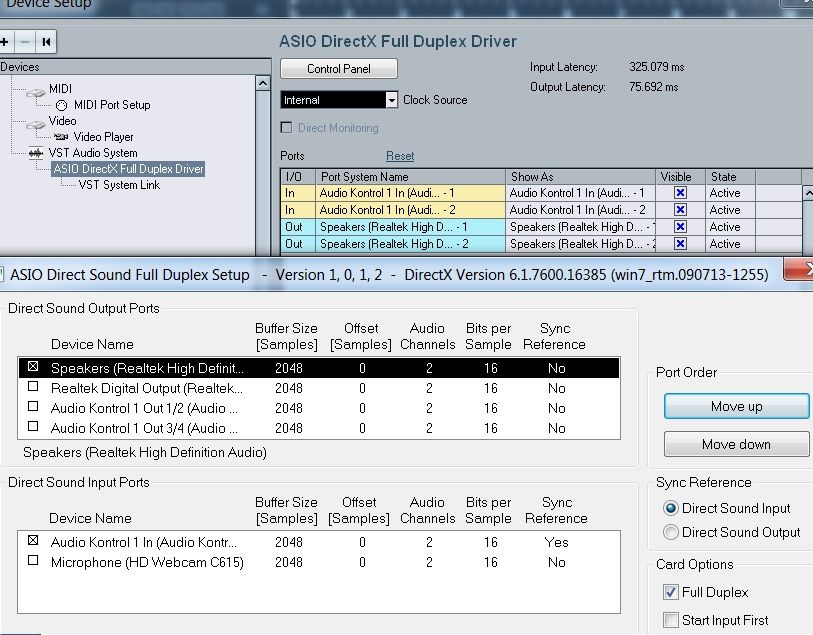Click Port System Name cell for Speakers Out 2
The height and width of the screenshot is (635, 813).
(x=410, y=244)
